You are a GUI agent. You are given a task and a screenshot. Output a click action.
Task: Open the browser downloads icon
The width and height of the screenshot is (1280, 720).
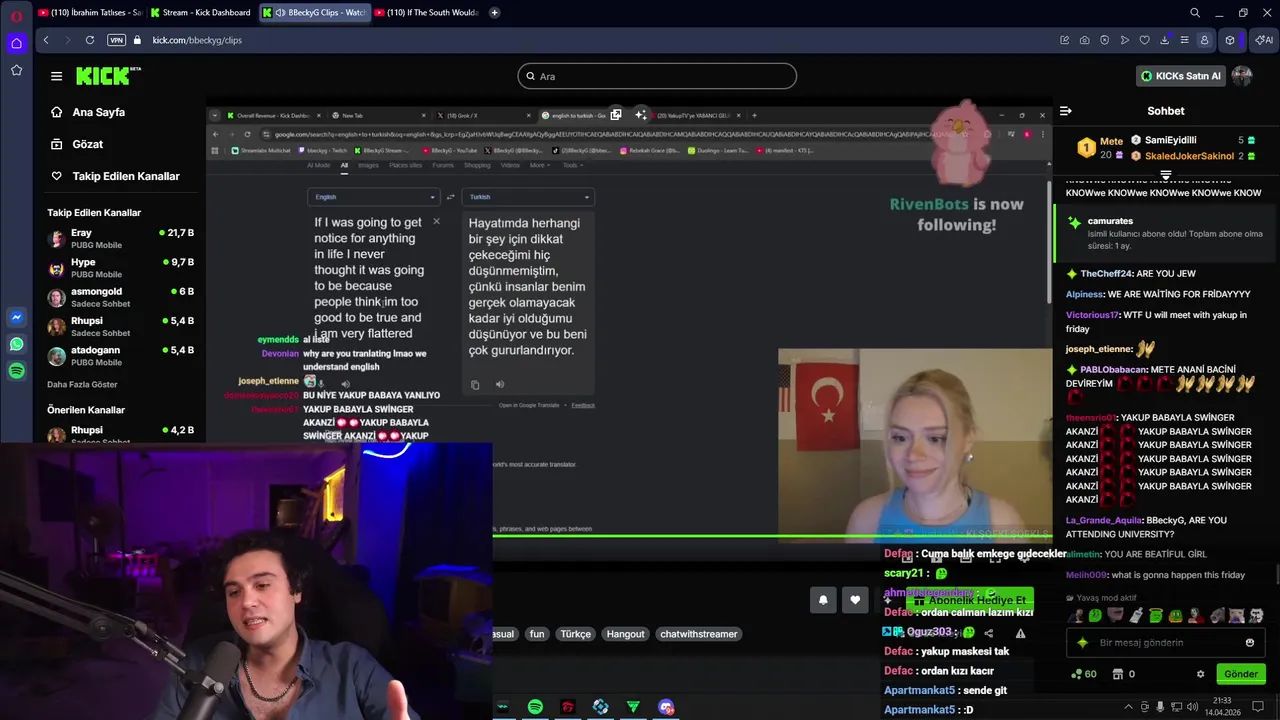(x=1165, y=40)
